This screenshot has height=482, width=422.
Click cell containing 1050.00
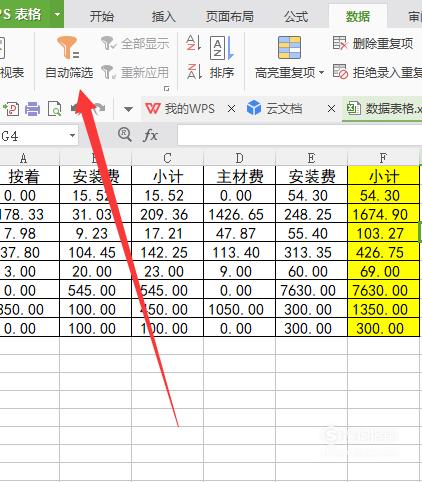click(239, 309)
